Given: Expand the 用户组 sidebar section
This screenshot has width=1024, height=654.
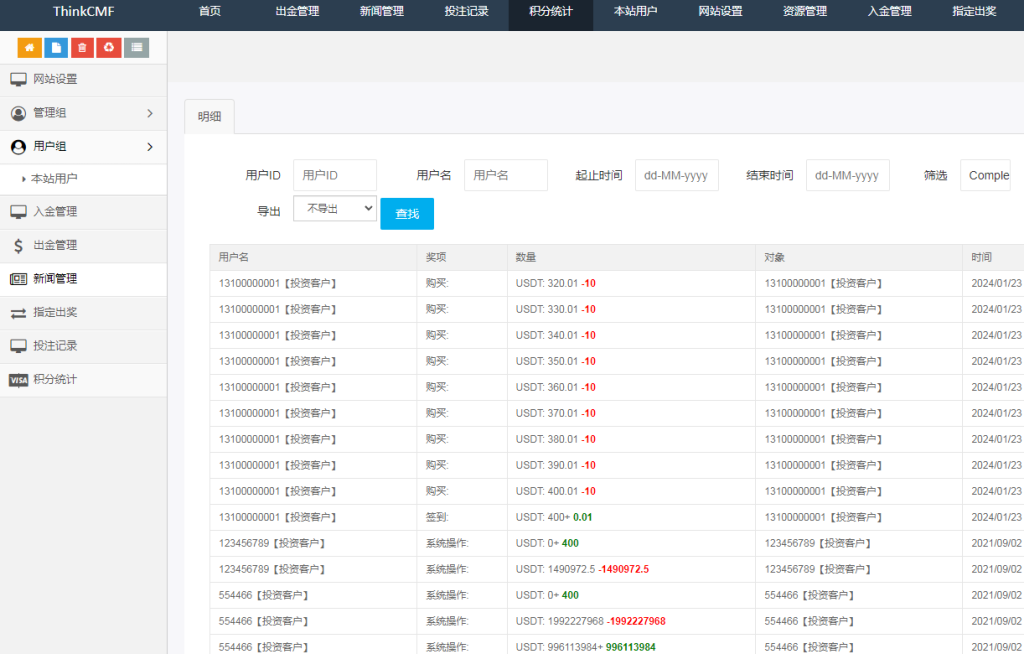Looking at the screenshot, I should [x=83, y=147].
